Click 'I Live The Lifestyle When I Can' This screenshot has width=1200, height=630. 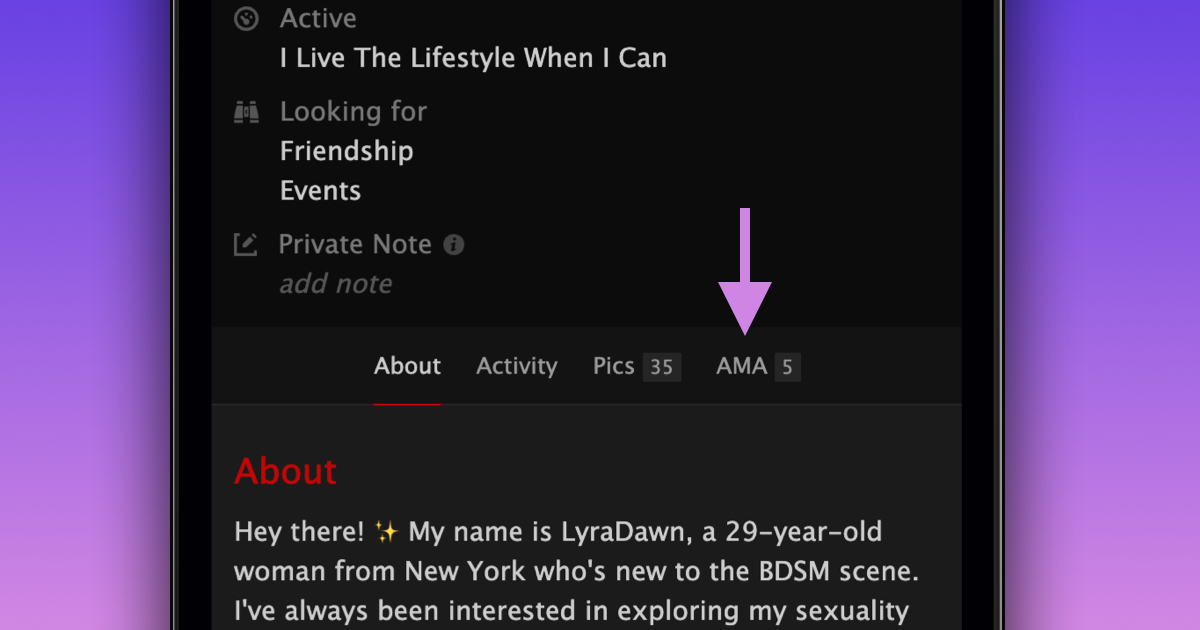click(473, 58)
